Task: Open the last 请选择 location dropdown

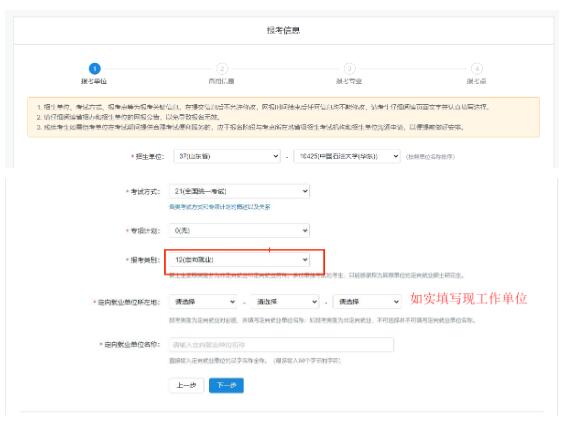Action: (367, 302)
